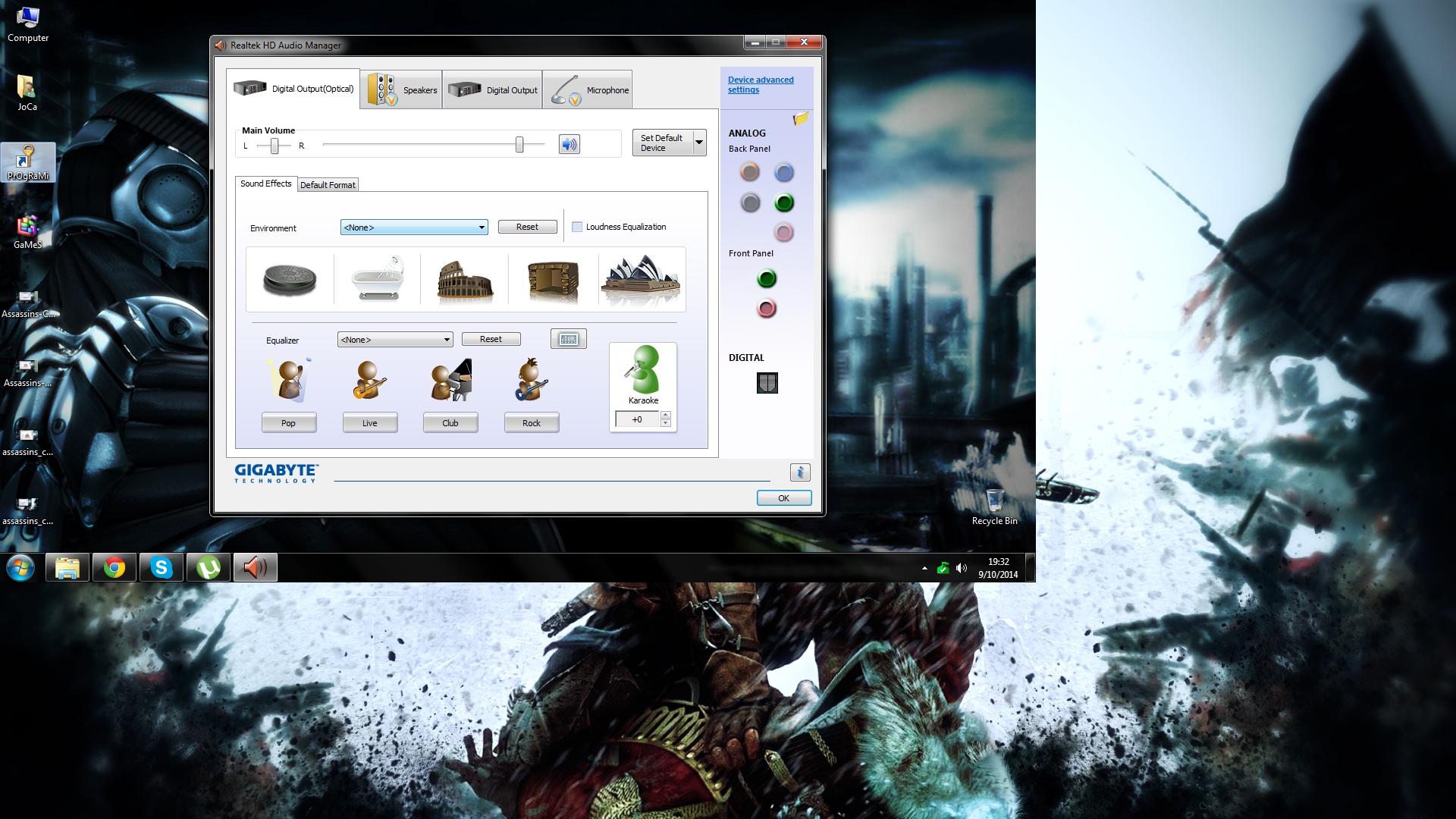Open the graphic equalizer panel icon
Viewport: 1456px width, 819px height.
click(x=568, y=339)
